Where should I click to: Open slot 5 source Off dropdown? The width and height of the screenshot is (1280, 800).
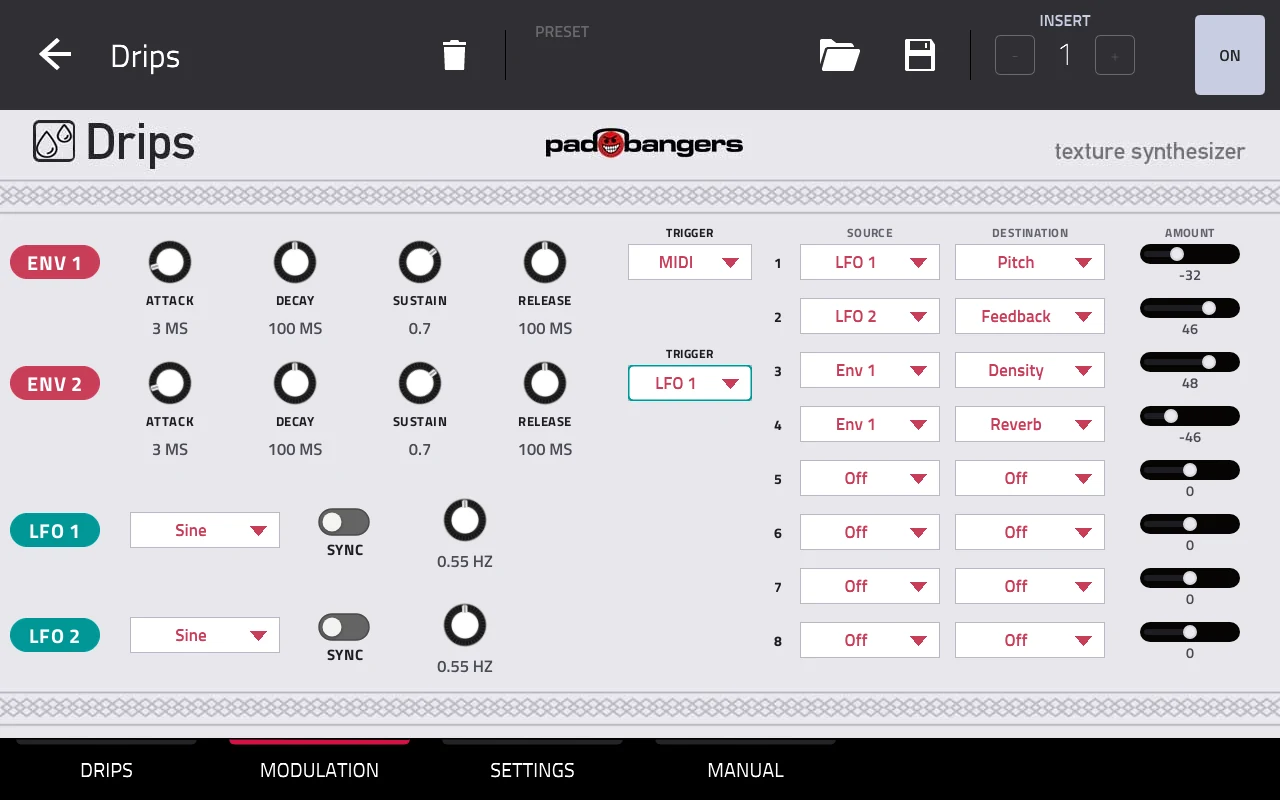tap(870, 478)
